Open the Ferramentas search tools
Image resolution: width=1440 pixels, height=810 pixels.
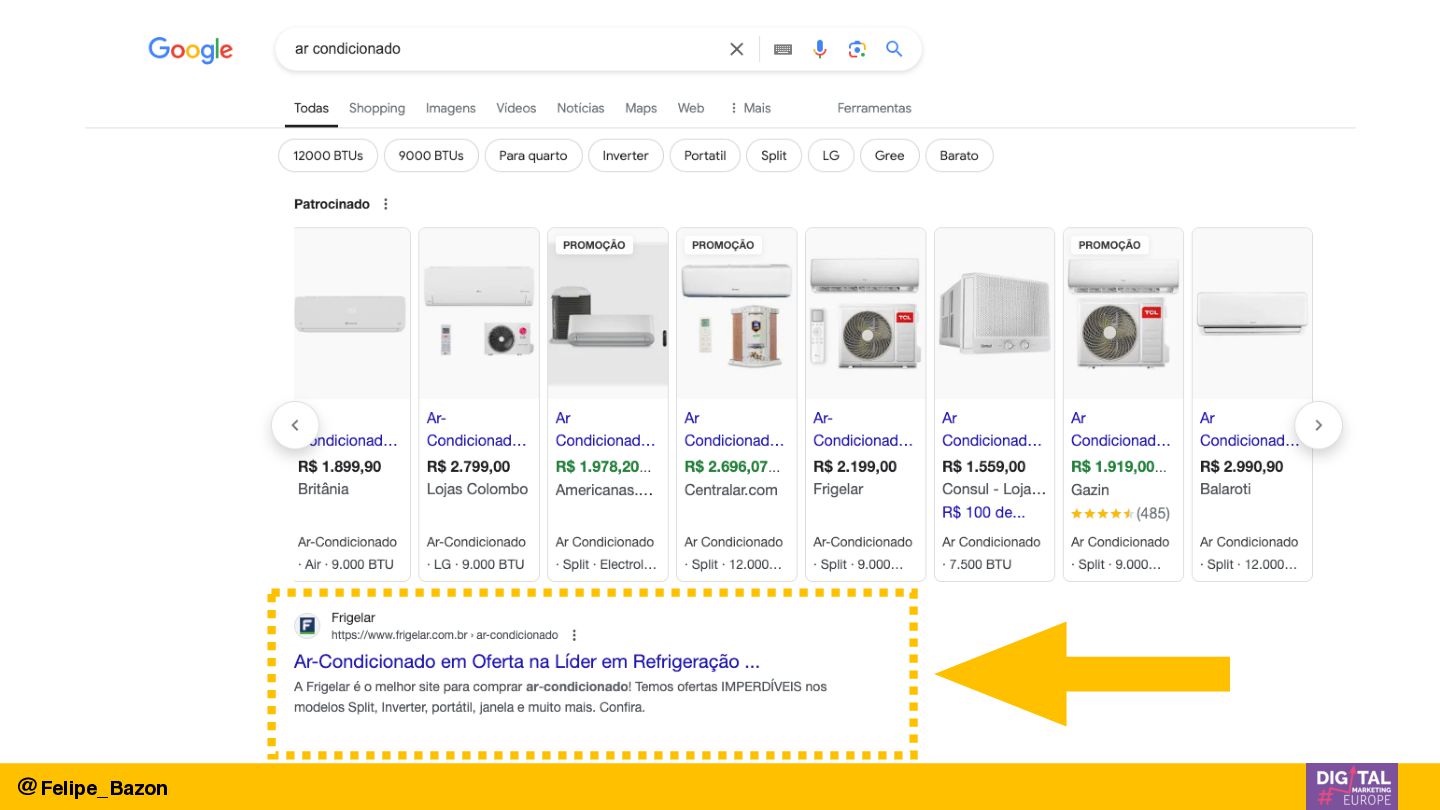[x=874, y=108]
